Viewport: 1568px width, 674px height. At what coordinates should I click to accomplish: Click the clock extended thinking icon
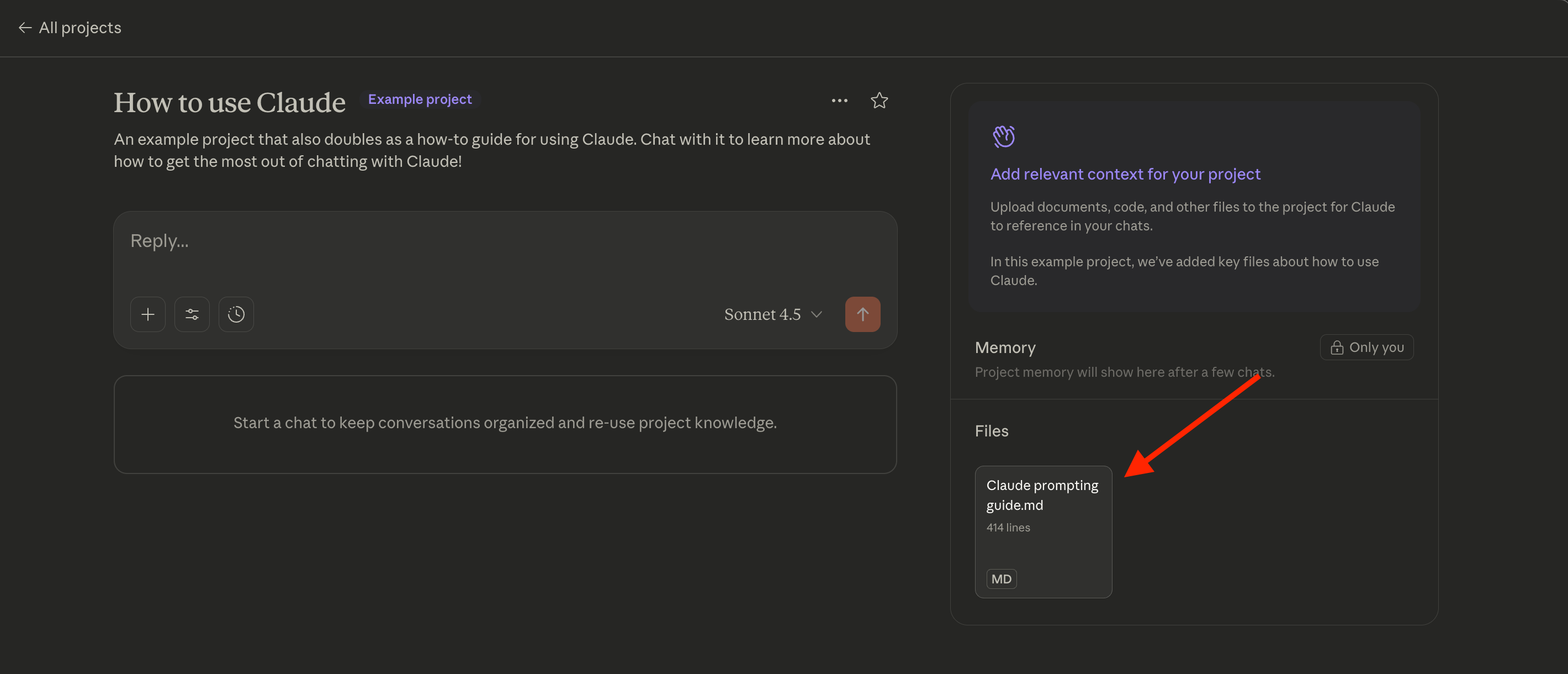tap(236, 314)
